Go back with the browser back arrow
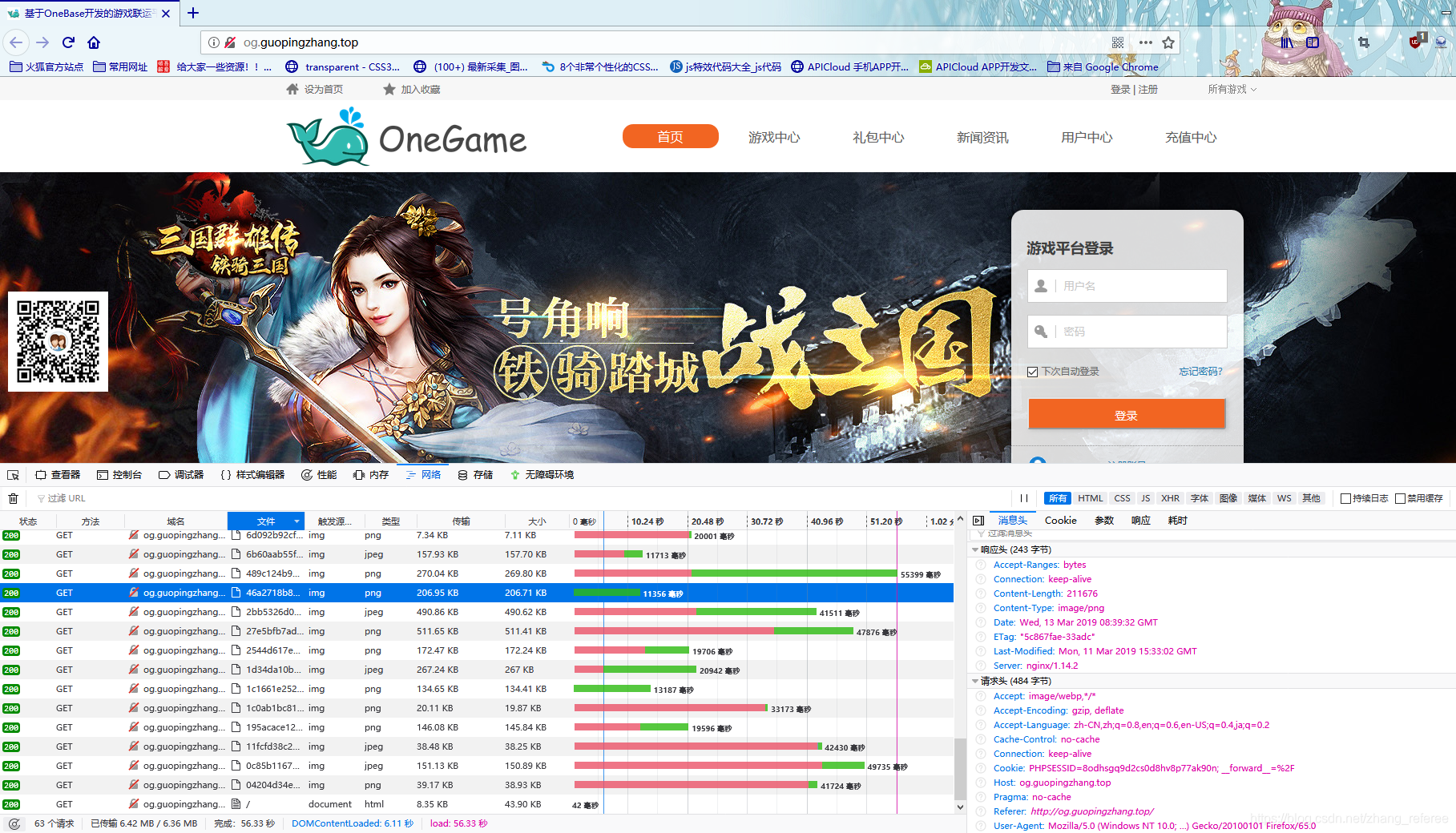 (16, 42)
